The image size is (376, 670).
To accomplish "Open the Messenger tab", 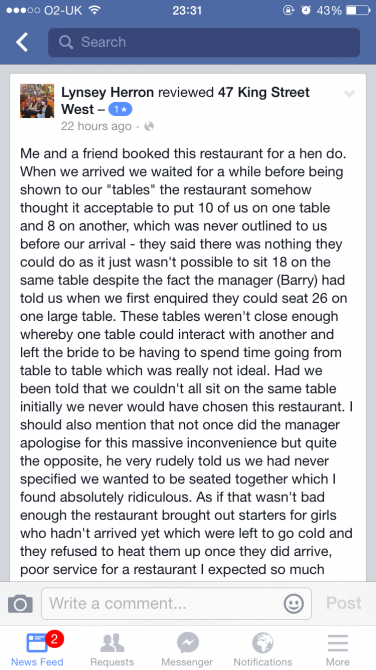I will (187, 649).
